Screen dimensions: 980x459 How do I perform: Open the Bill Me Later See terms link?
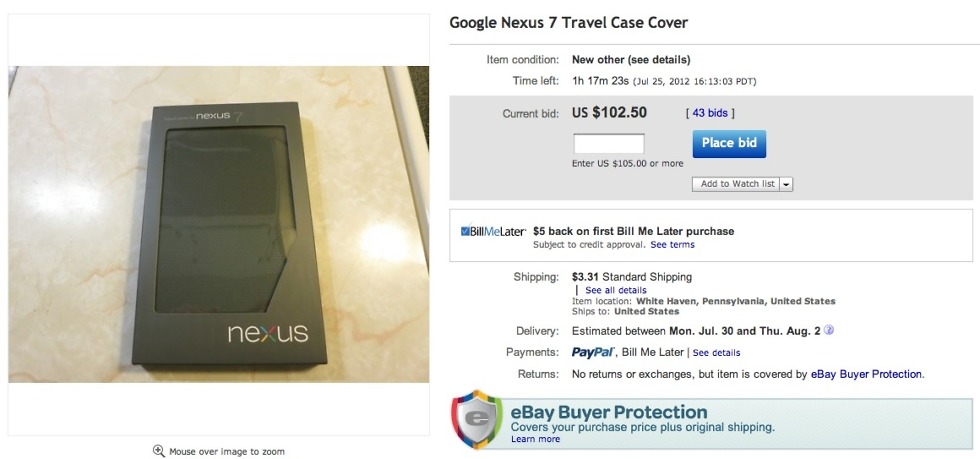(672, 245)
